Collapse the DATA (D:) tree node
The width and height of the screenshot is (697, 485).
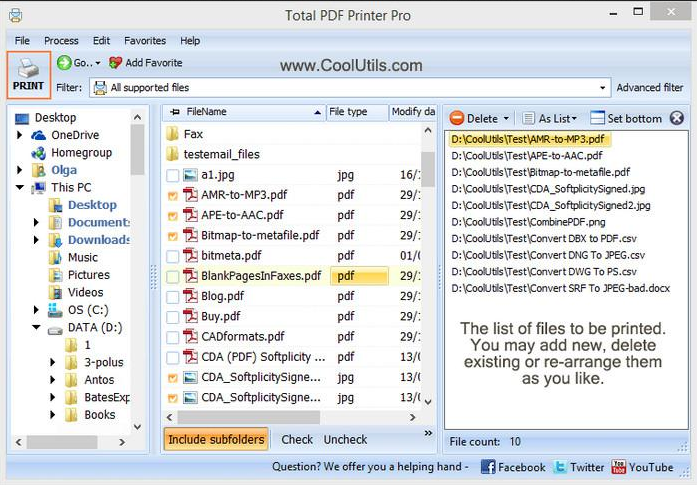[x=36, y=327]
